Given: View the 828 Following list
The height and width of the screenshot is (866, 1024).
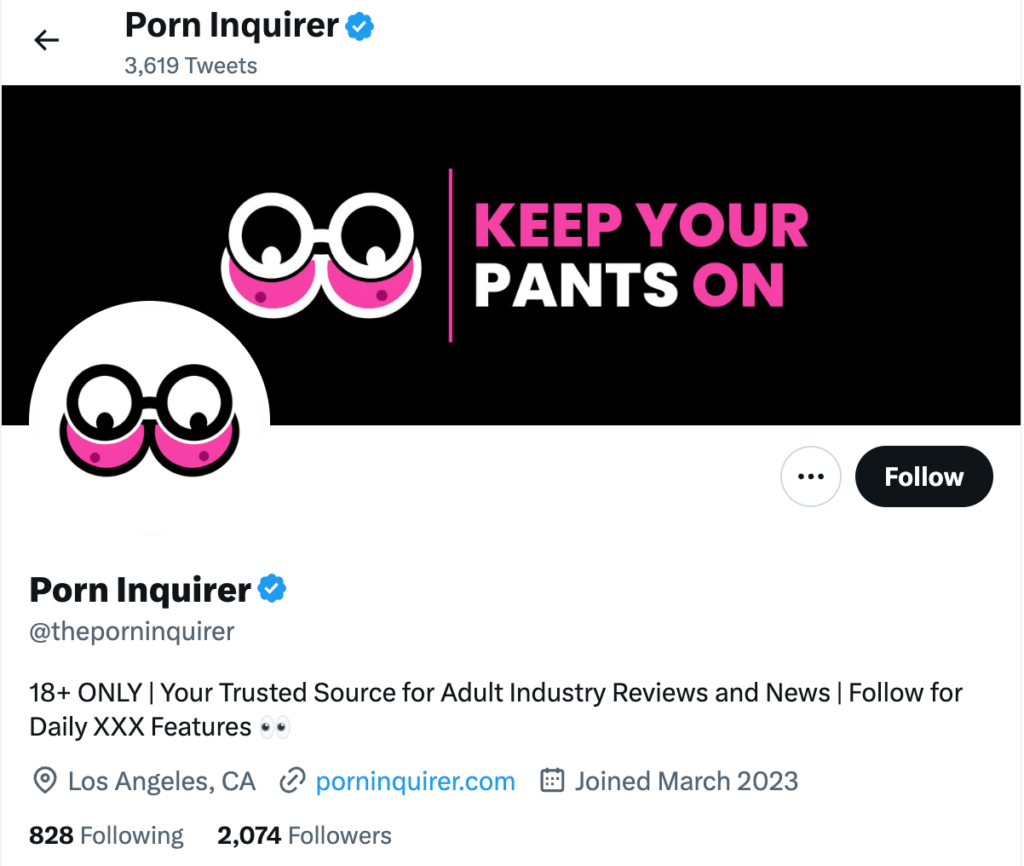Looking at the screenshot, I should coord(106,835).
